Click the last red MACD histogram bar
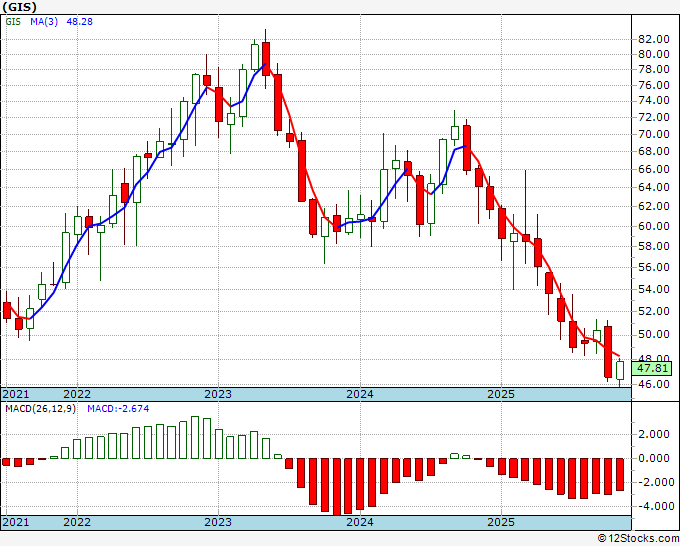 [620, 474]
